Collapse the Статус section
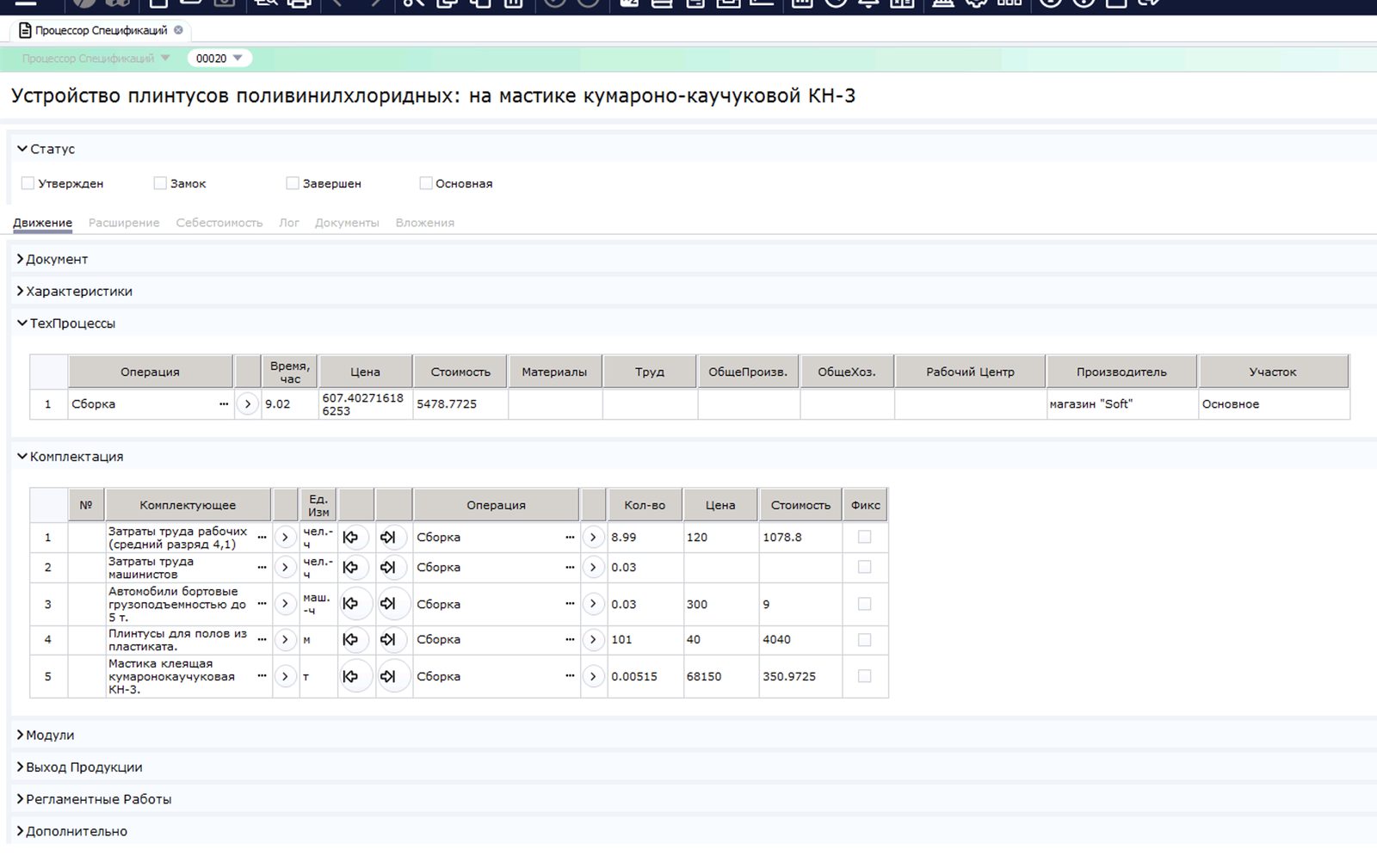Viewport: 1377px width, 868px height. [22, 149]
